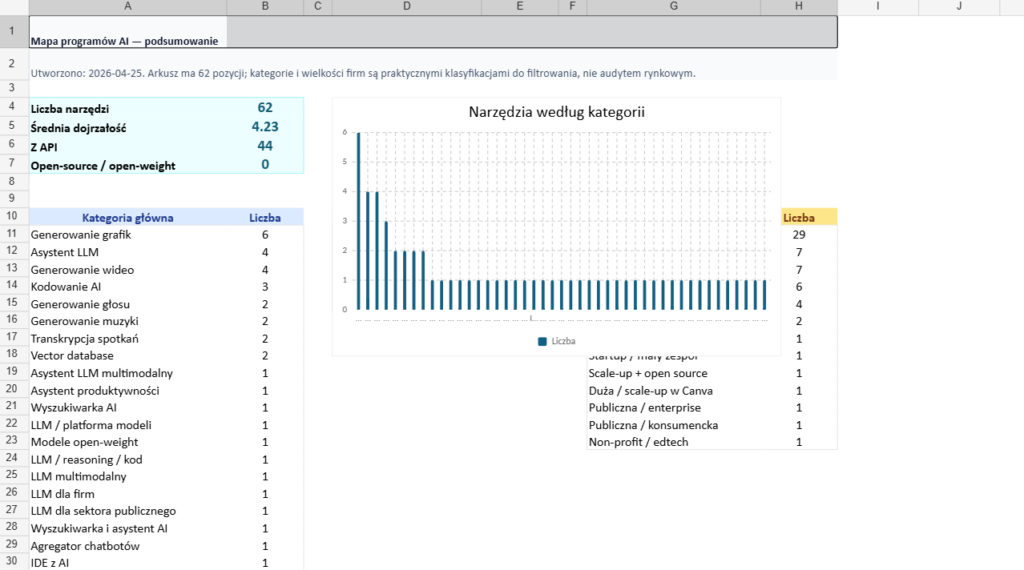1024x570 pixels.
Task: Select the chart title Narzędzia według kategorii
Action: click(556, 112)
